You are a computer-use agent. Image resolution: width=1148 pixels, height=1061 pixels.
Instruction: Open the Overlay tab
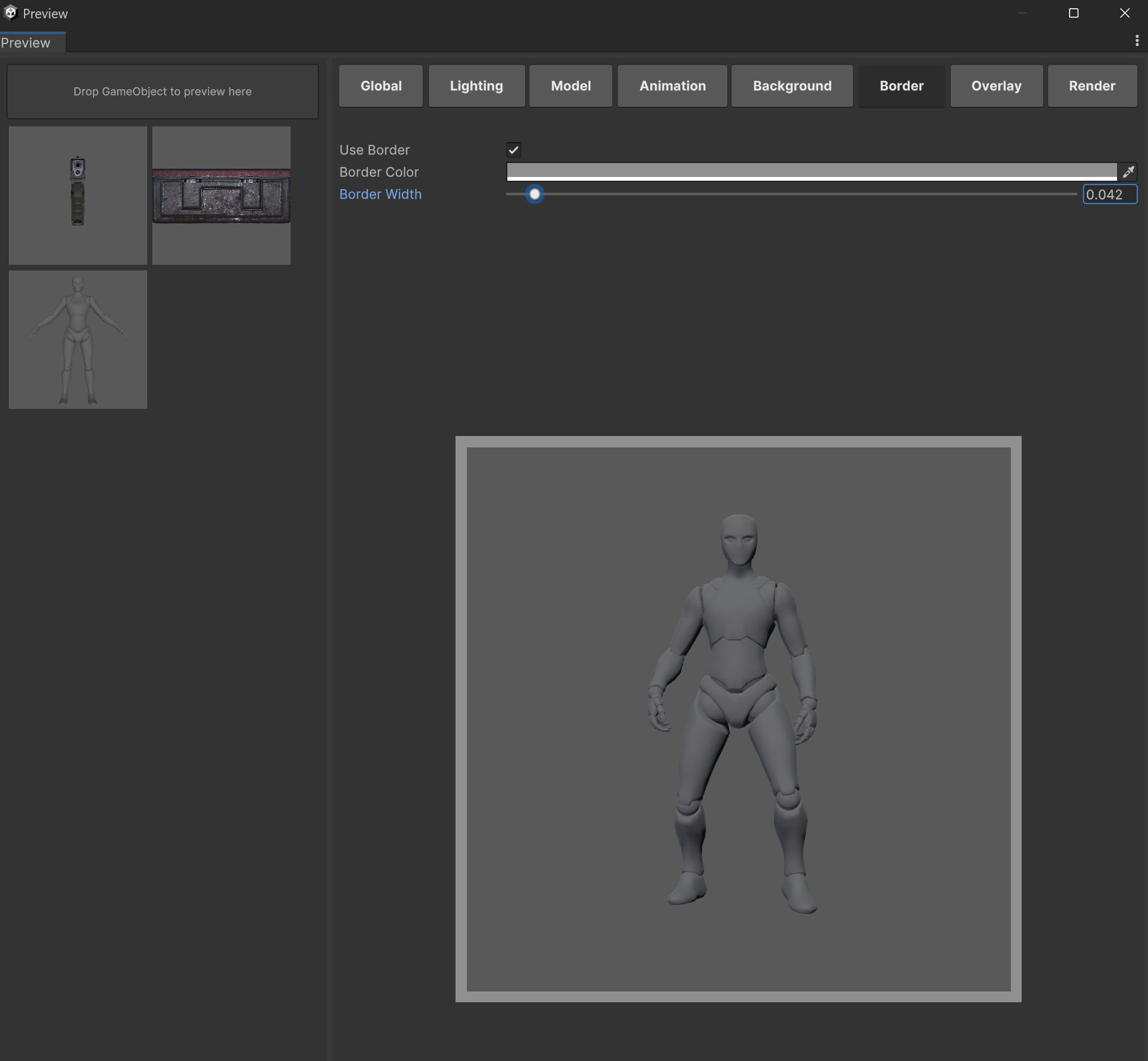coord(996,86)
